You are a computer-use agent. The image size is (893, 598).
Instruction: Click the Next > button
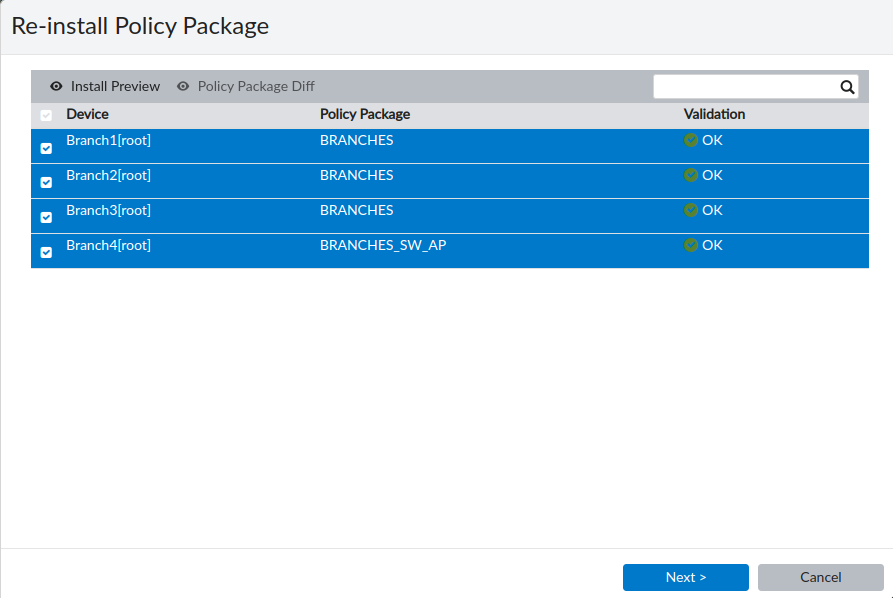[685, 577]
